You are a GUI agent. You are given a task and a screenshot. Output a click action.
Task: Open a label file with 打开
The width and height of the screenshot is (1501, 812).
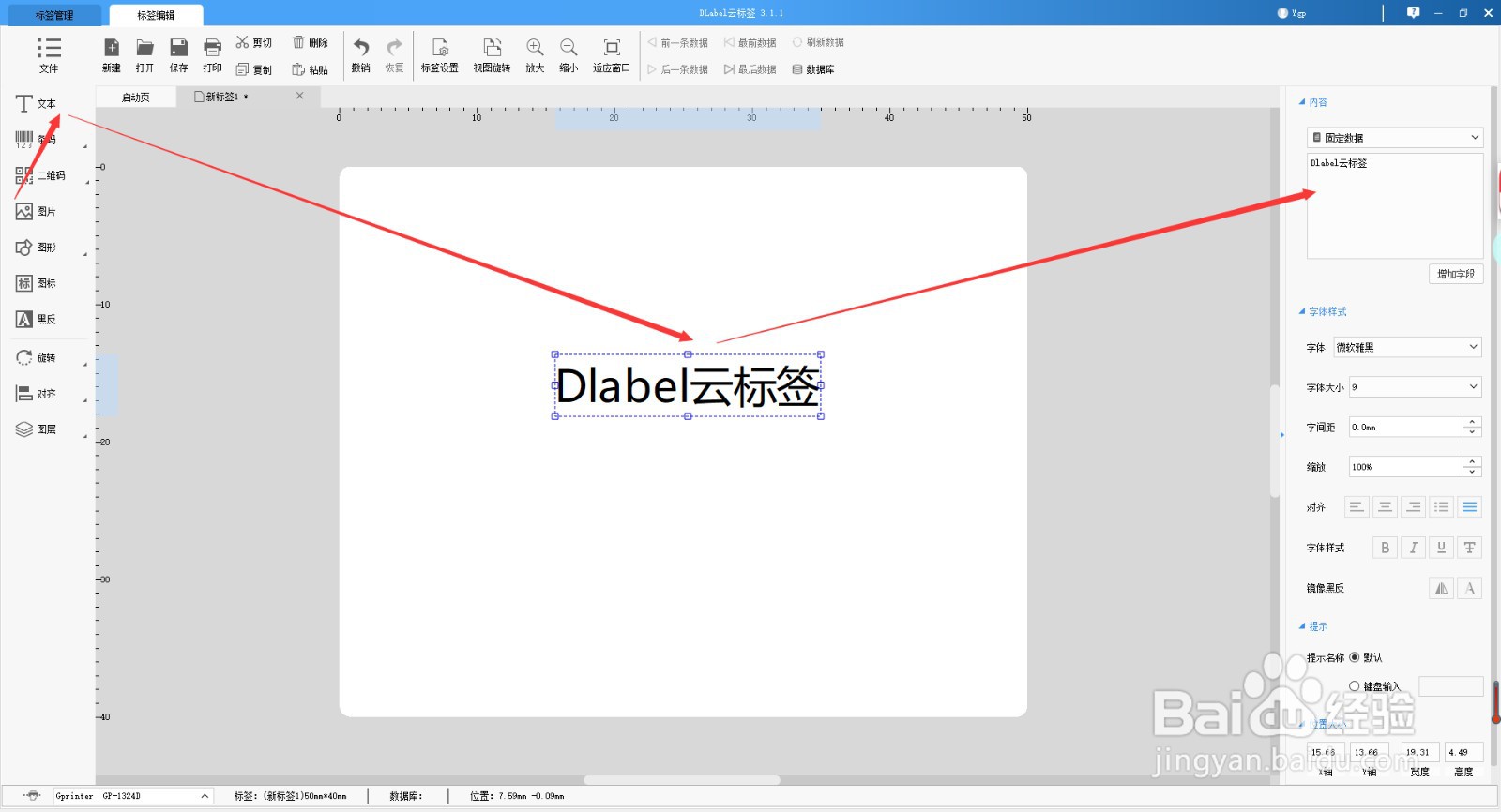pyautogui.click(x=144, y=55)
